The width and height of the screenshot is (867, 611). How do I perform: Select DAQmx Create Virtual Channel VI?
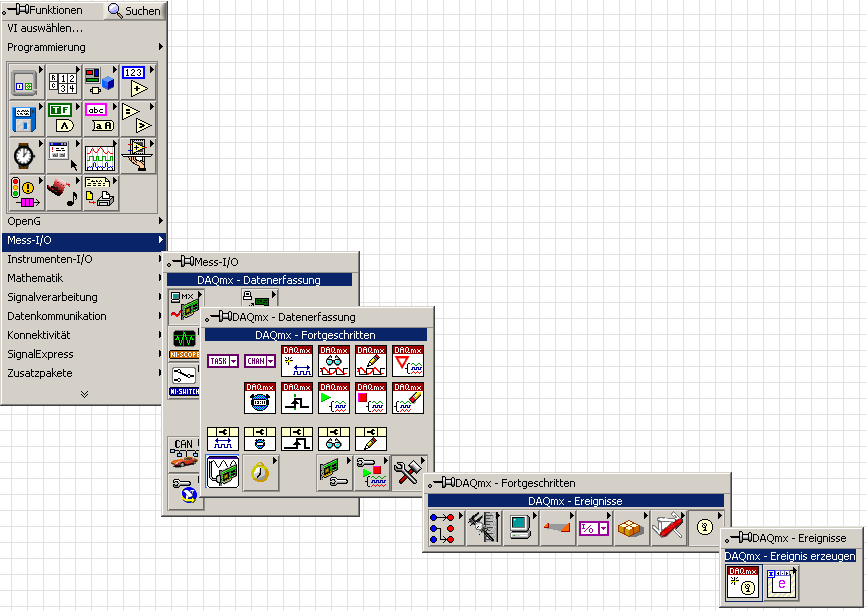[297, 361]
